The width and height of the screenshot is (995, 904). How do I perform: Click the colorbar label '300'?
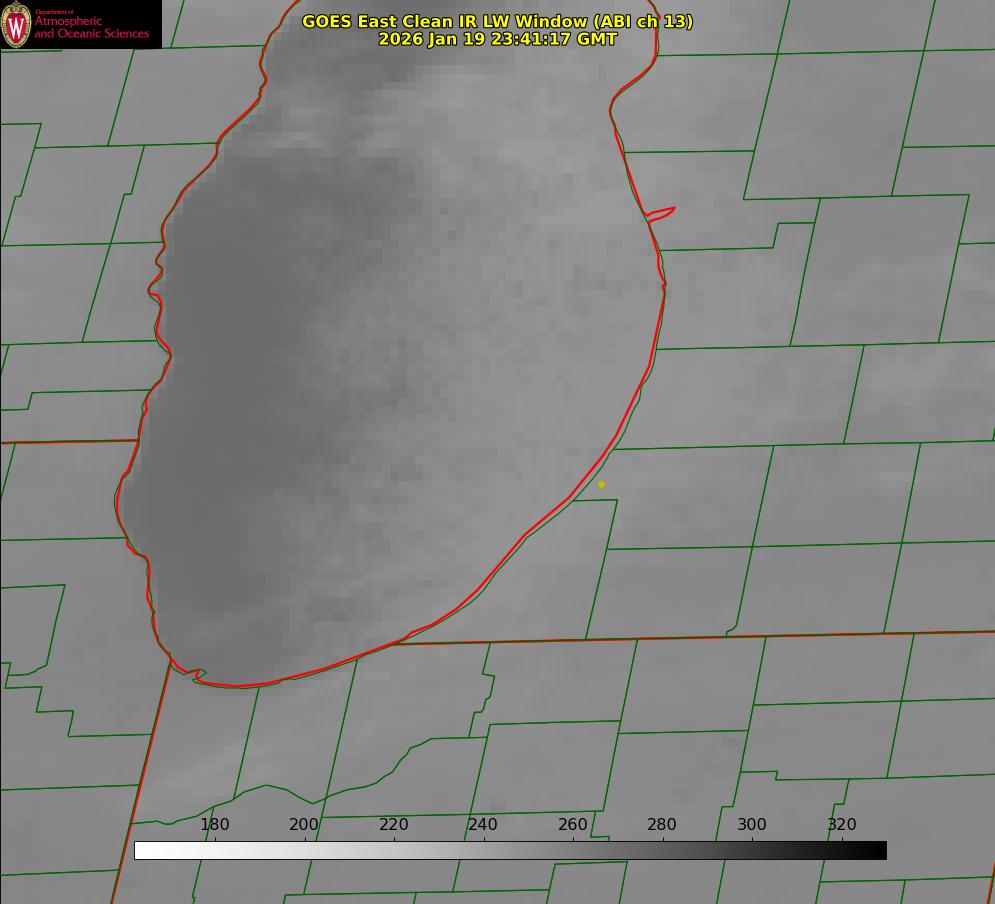click(x=752, y=824)
